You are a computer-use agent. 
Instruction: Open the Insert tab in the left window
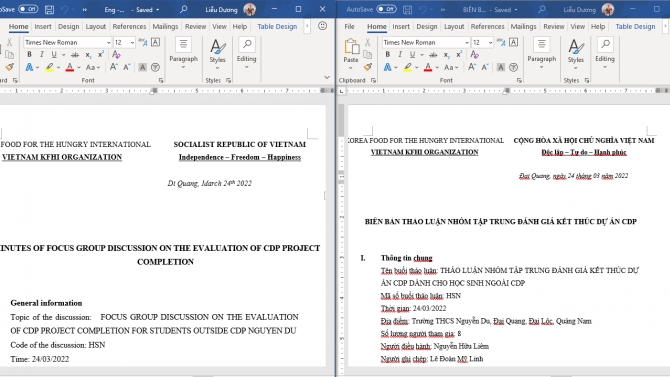pos(43,26)
